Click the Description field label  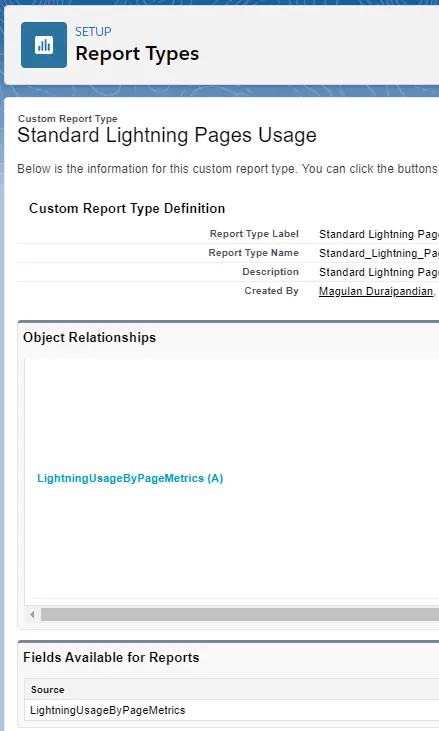270,272
